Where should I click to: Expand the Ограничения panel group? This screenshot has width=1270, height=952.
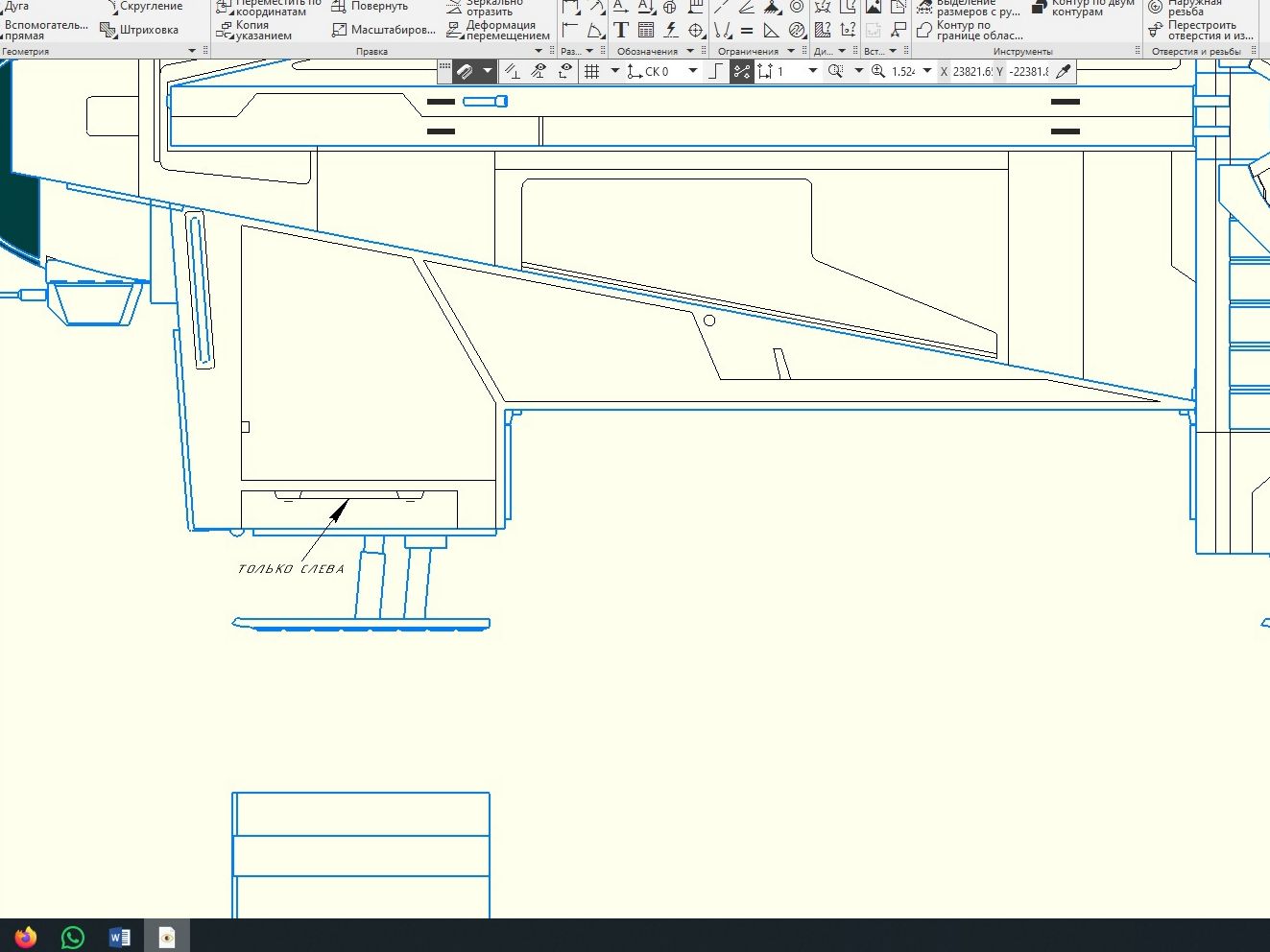click(x=791, y=51)
